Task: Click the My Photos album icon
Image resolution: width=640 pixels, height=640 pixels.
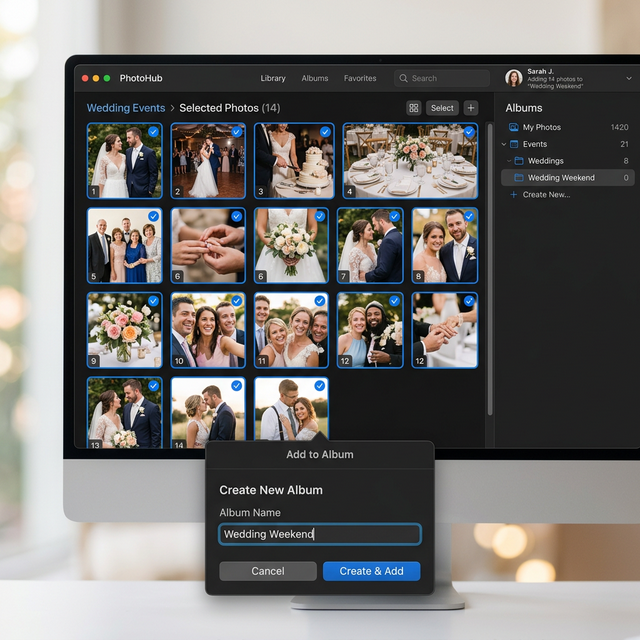Action: point(513,127)
